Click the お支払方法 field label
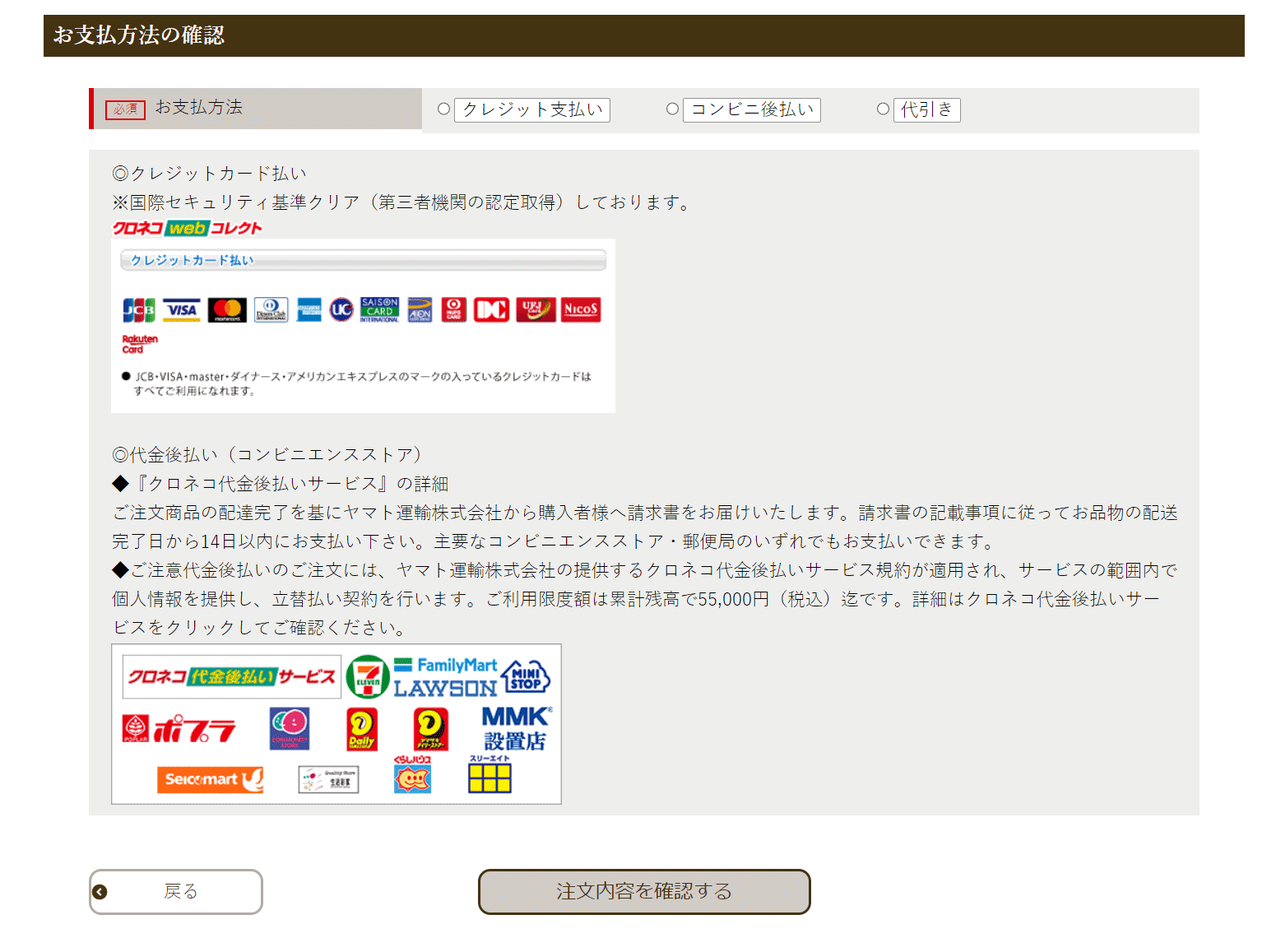1276x952 pixels. pyautogui.click(x=199, y=107)
